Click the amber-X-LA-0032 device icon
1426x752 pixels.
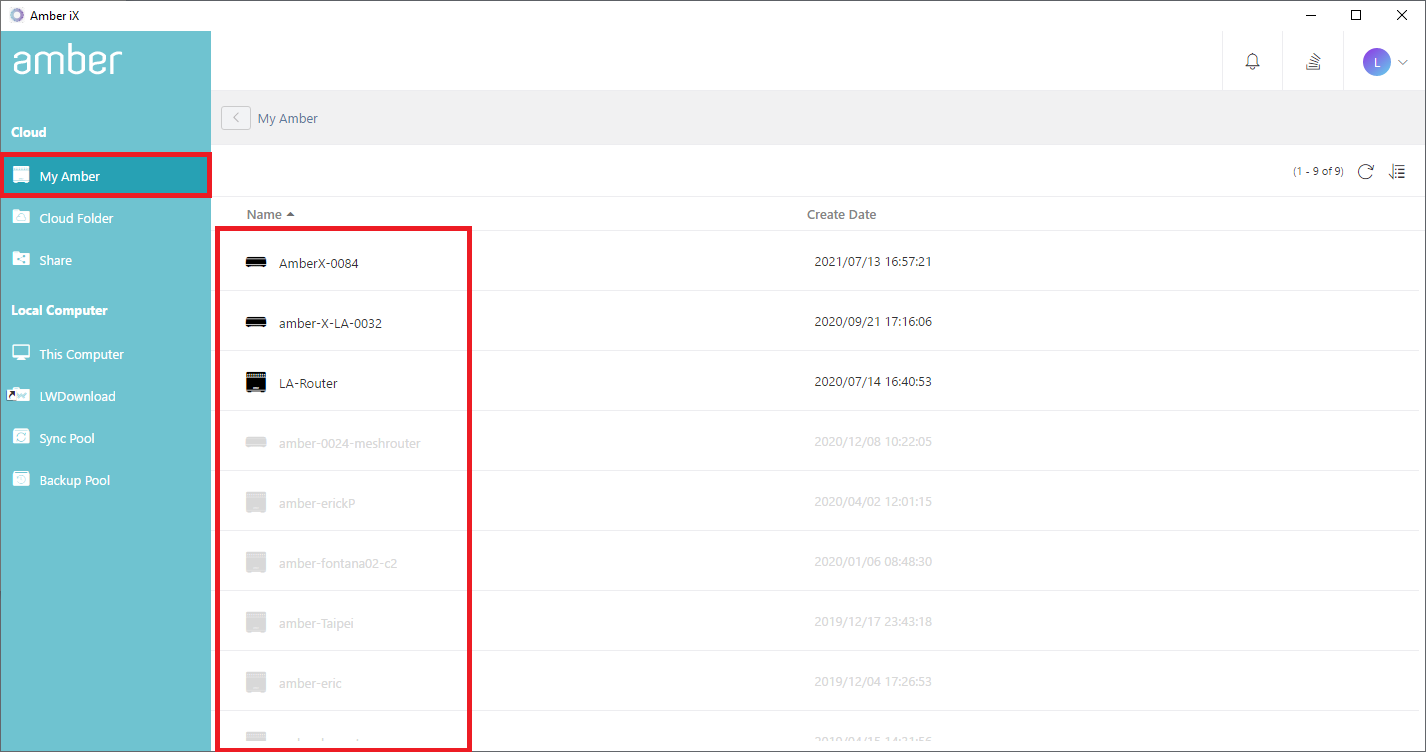256,322
